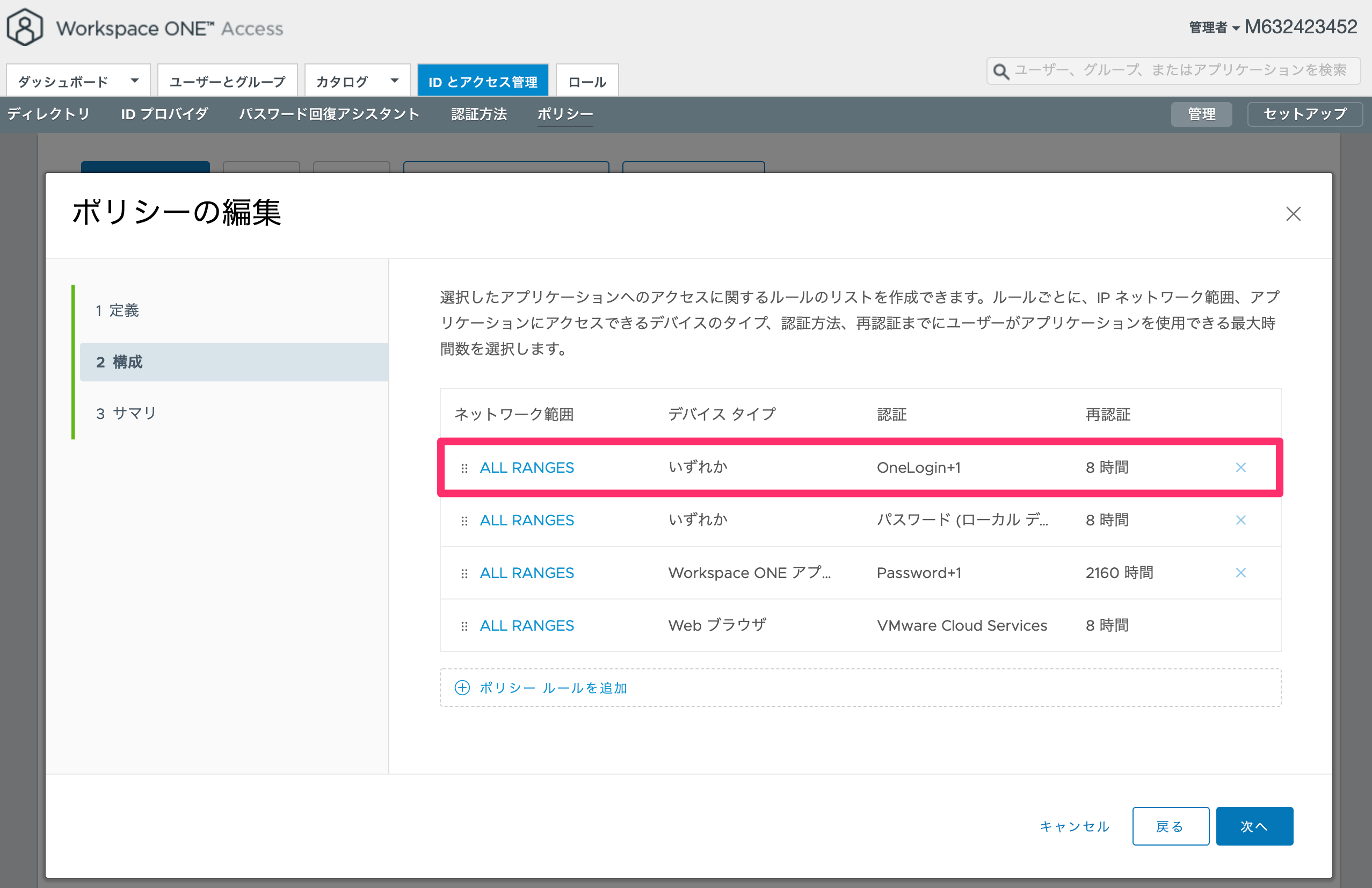Click drag handle of Password+1 rule row
The width and height of the screenshot is (1372, 888).
click(x=464, y=573)
